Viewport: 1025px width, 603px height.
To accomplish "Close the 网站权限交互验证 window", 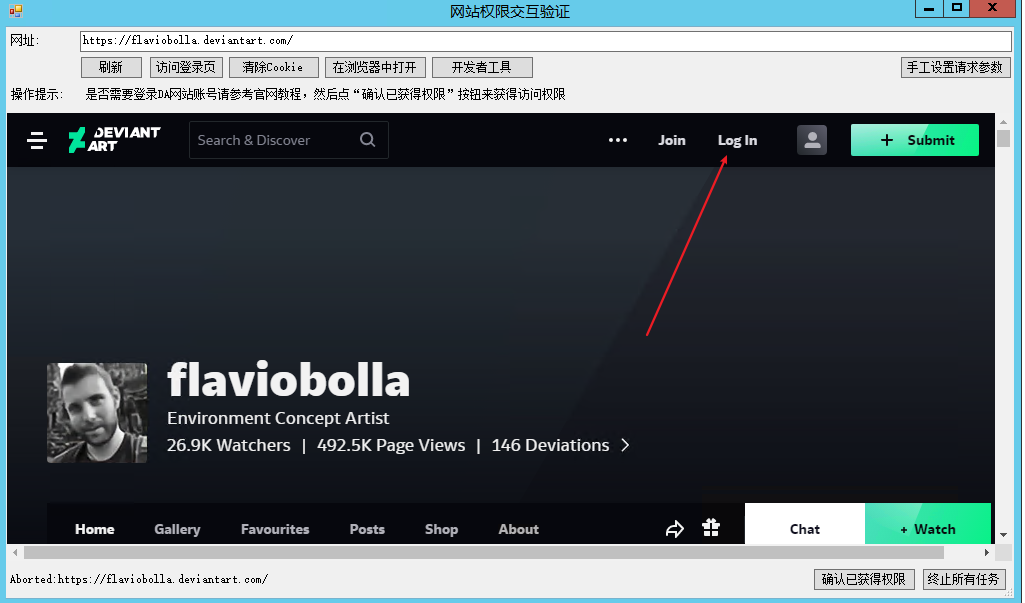I will [992, 9].
